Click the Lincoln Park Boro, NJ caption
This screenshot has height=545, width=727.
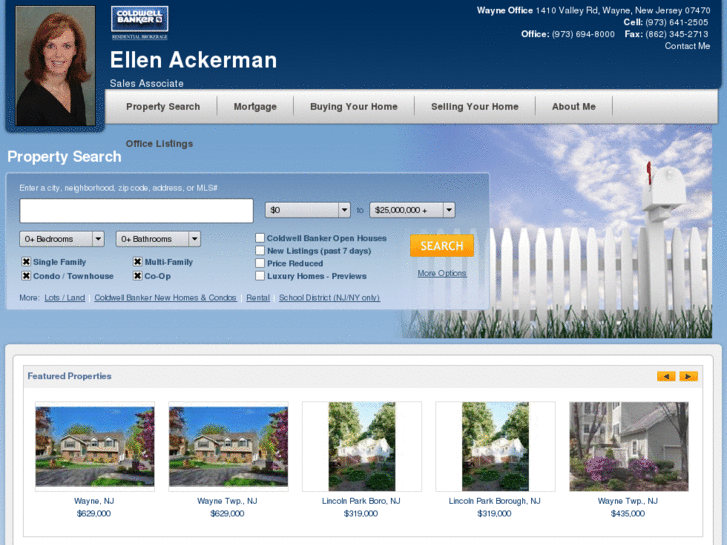click(361, 501)
